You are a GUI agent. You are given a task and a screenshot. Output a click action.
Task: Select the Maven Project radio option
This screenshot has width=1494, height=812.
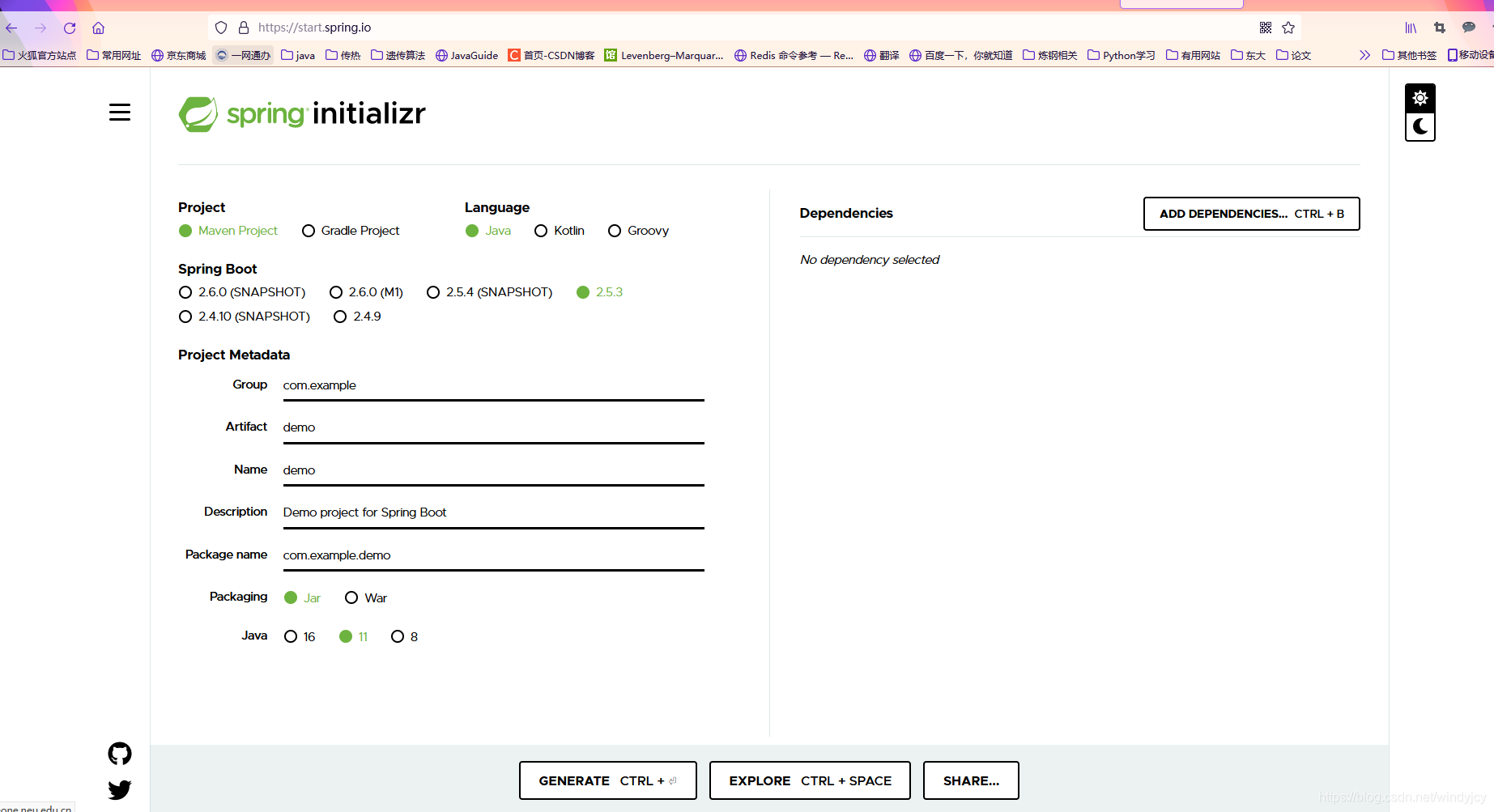click(228, 231)
